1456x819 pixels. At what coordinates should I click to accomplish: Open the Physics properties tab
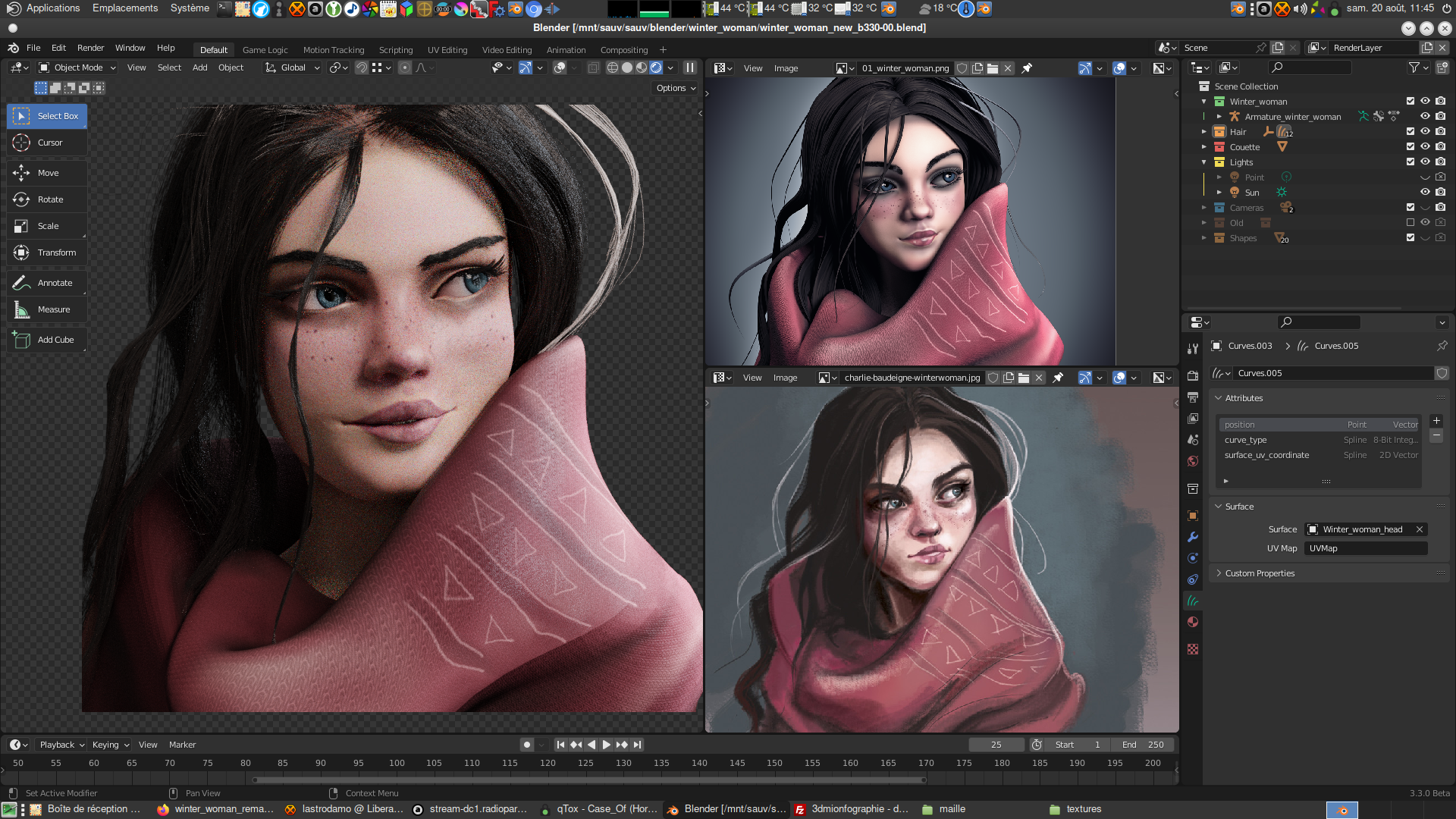pyautogui.click(x=1193, y=558)
